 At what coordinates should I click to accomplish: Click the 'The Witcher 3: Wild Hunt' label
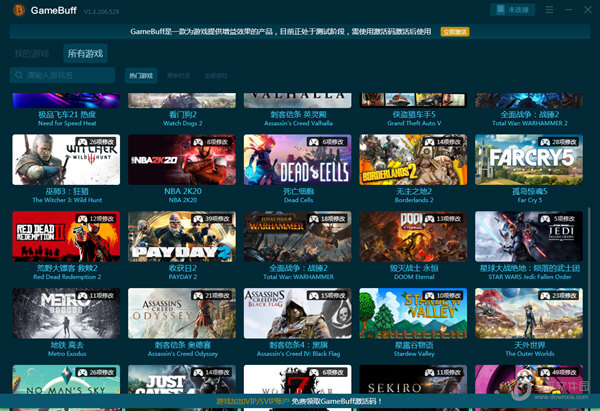[67, 200]
